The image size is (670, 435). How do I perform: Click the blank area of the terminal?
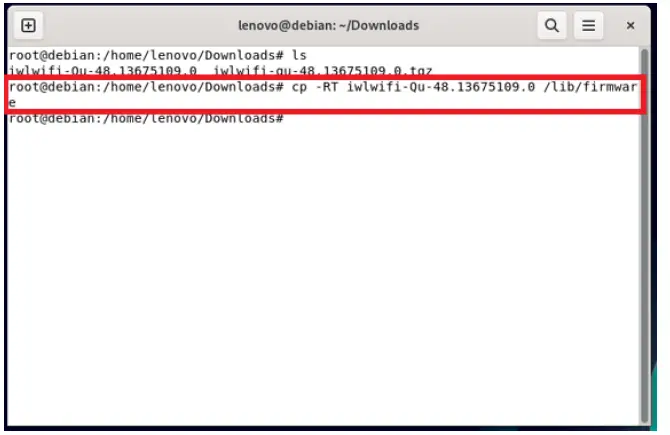coord(323,273)
